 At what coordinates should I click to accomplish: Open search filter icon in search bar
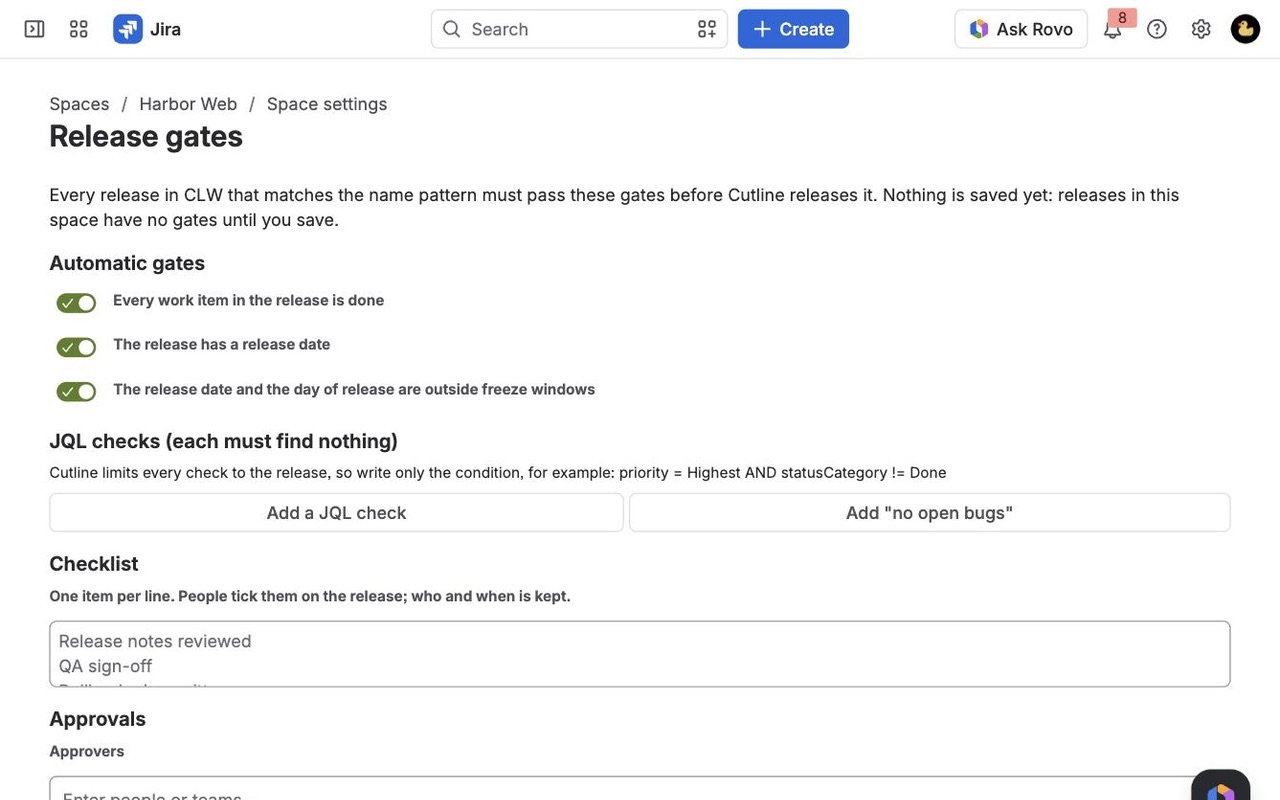click(x=707, y=29)
